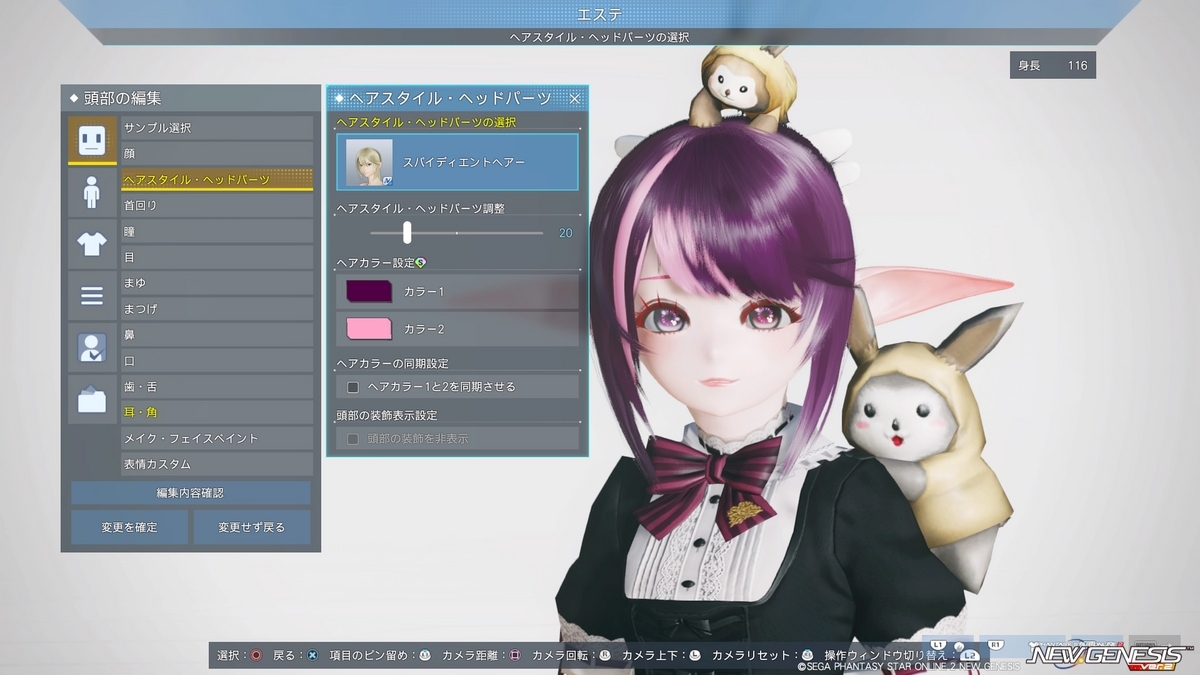This screenshot has width=1200, height=675.
Task: Select ヘアスタイル・ヘッドパーツ in the head edit list
Action: [x=217, y=180]
